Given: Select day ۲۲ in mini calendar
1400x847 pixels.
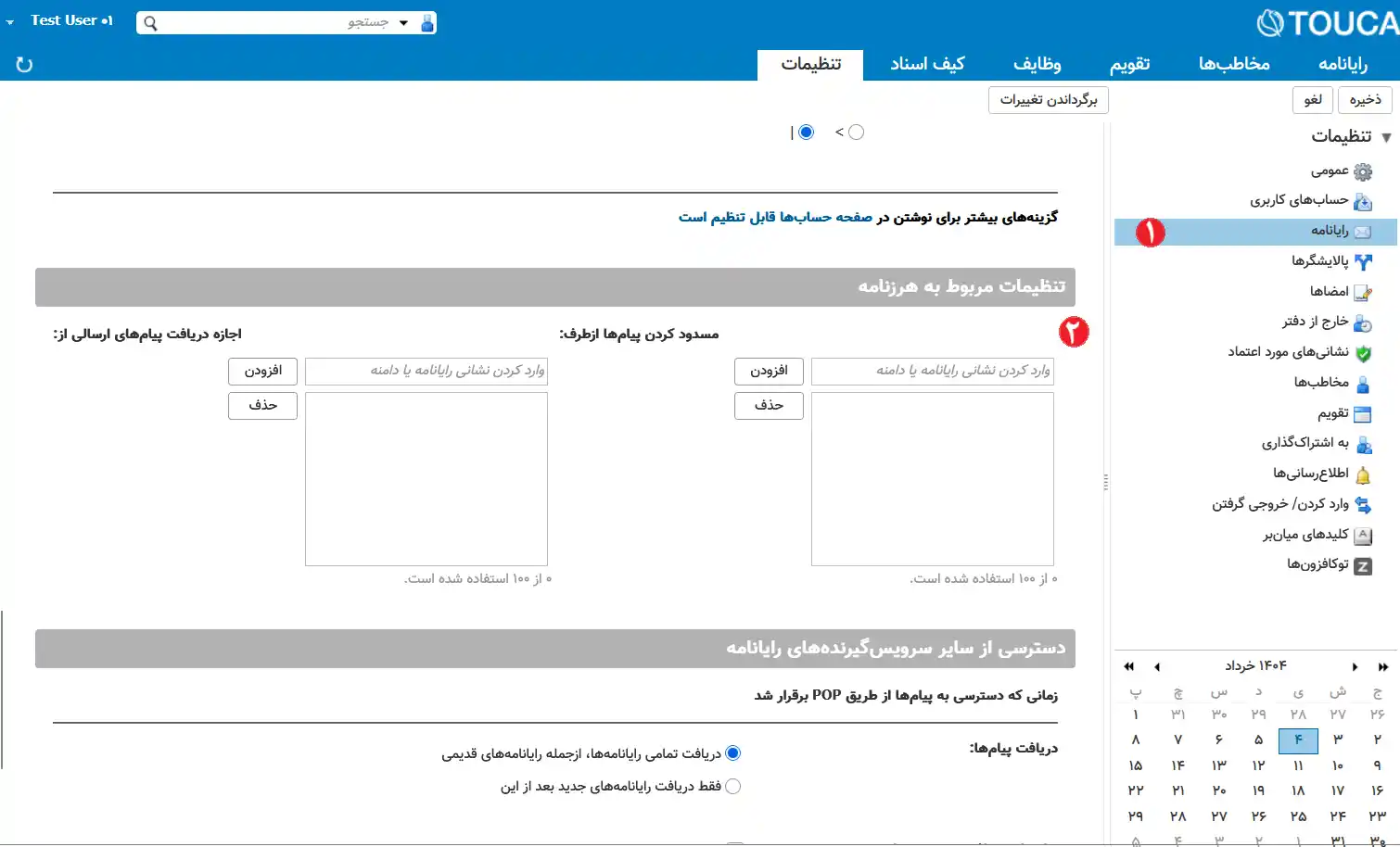Looking at the screenshot, I should (x=1136, y=790).
